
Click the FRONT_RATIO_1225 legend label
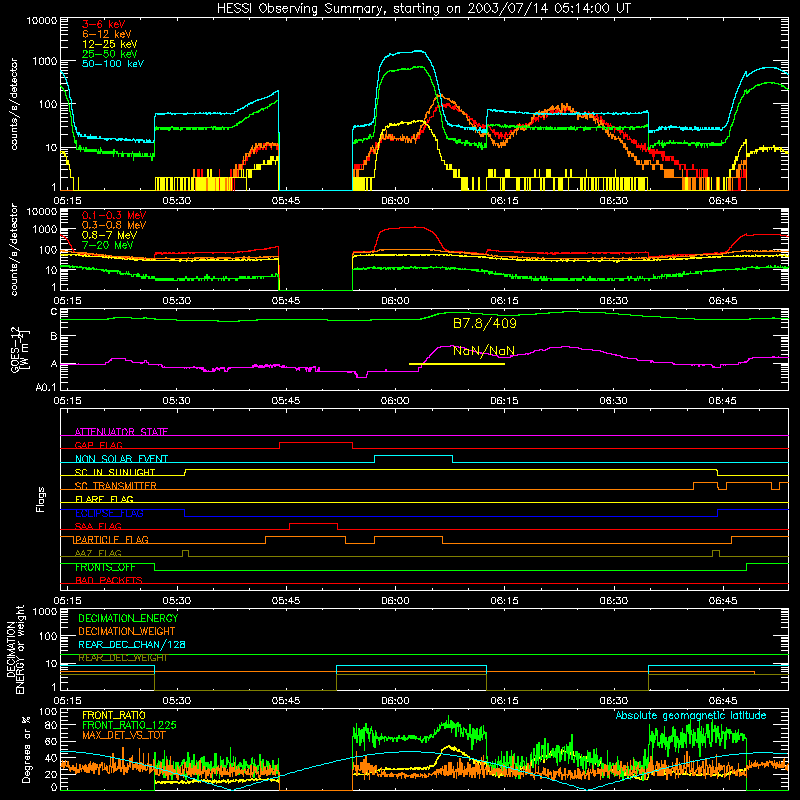129,725
